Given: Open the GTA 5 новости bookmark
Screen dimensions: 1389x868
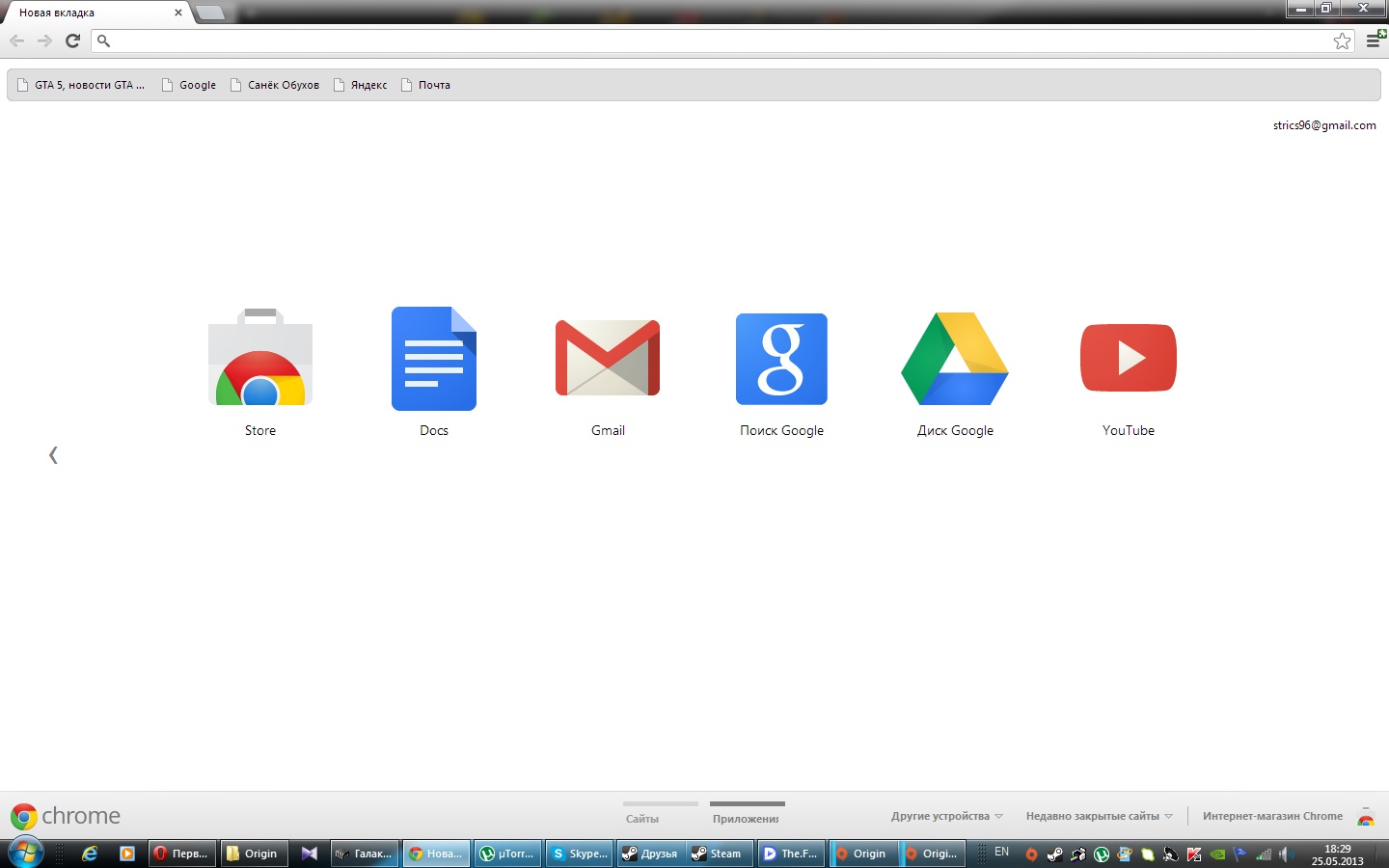Looking at the screenshot, I should tap(82, 85).
